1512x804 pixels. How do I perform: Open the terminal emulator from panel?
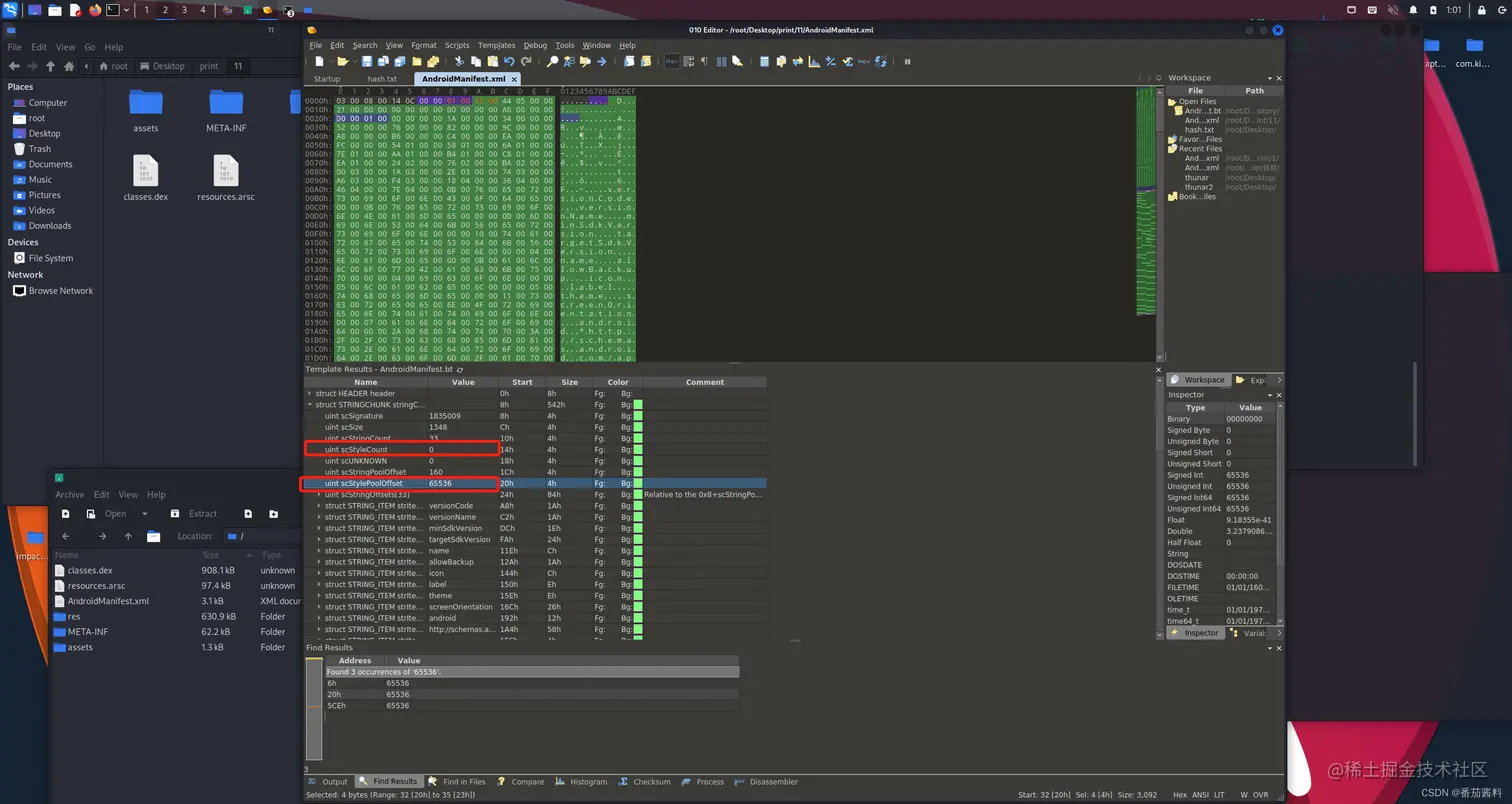(x=113, y=10)
